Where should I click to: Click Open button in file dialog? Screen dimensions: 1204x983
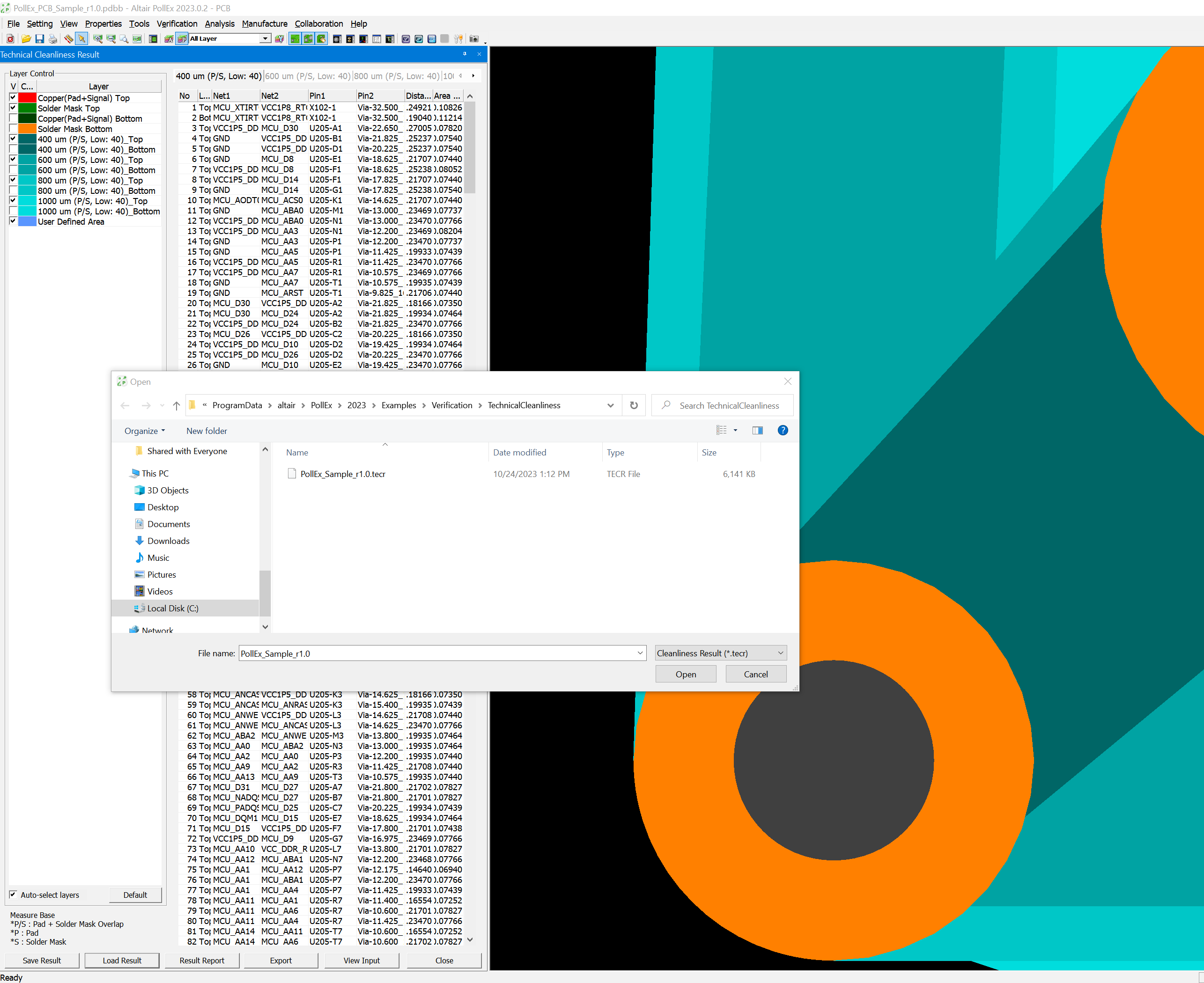pyautogui.click(x=685, y=674)
